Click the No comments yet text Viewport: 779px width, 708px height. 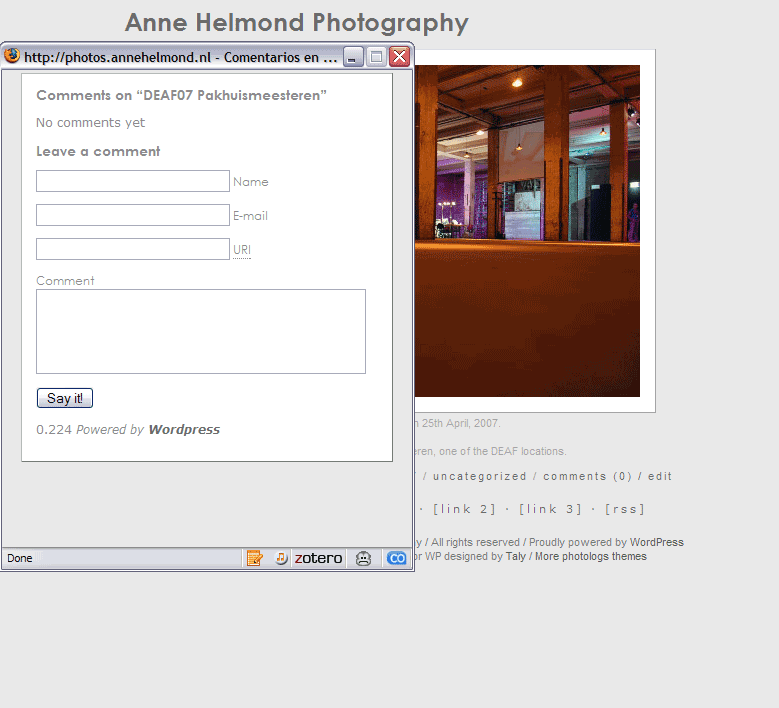point(90,122)
